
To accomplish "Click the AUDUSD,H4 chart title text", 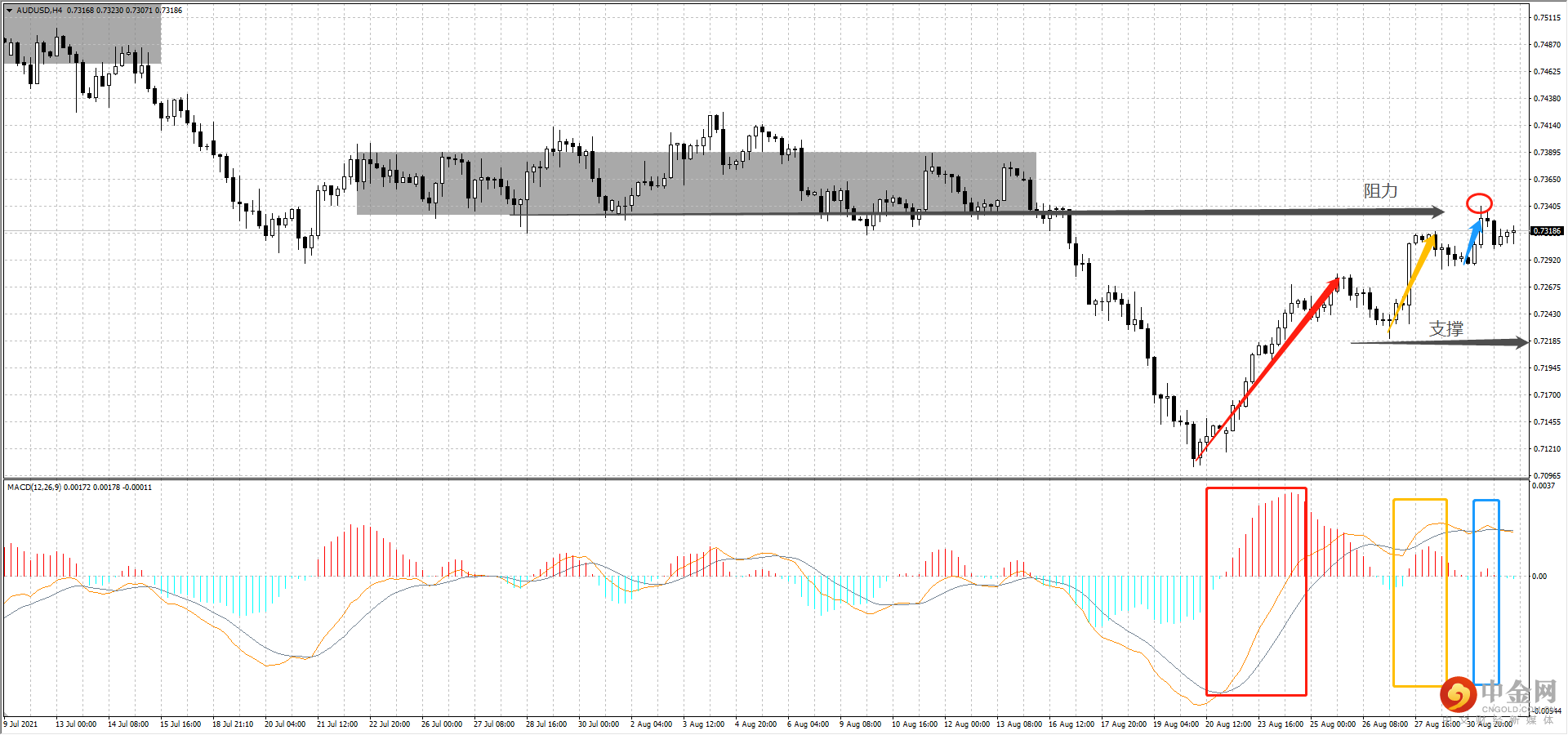I will tap(39, 11).
